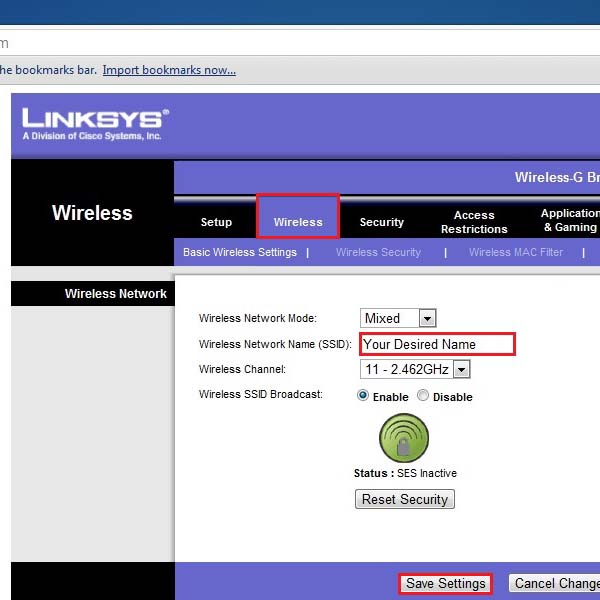This screenshot has height=600, width=600.
Task: Click the Import bookmarks now link
Action: pyautogui.click(x=169, y=70)
